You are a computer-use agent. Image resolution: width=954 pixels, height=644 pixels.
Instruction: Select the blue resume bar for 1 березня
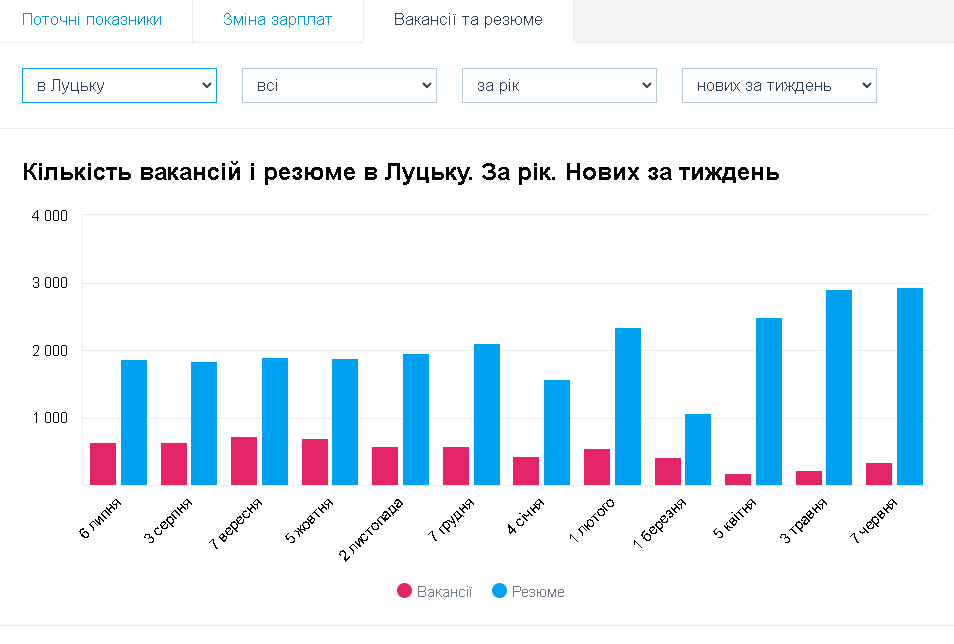pyautogui.click(x=698, y=450)
